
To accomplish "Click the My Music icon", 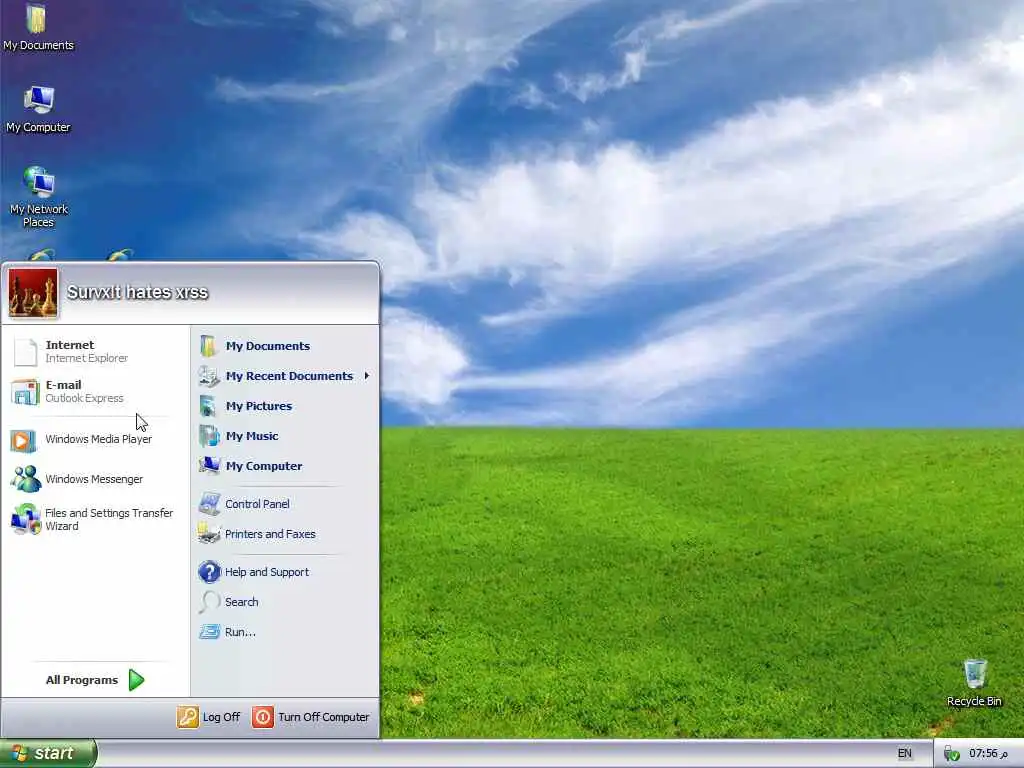I will 209,436.
